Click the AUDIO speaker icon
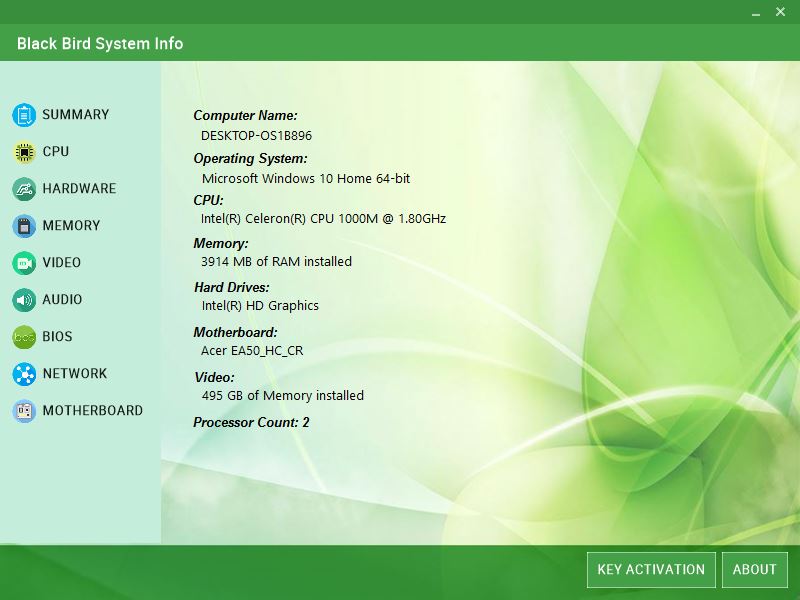 coord(22,300)
